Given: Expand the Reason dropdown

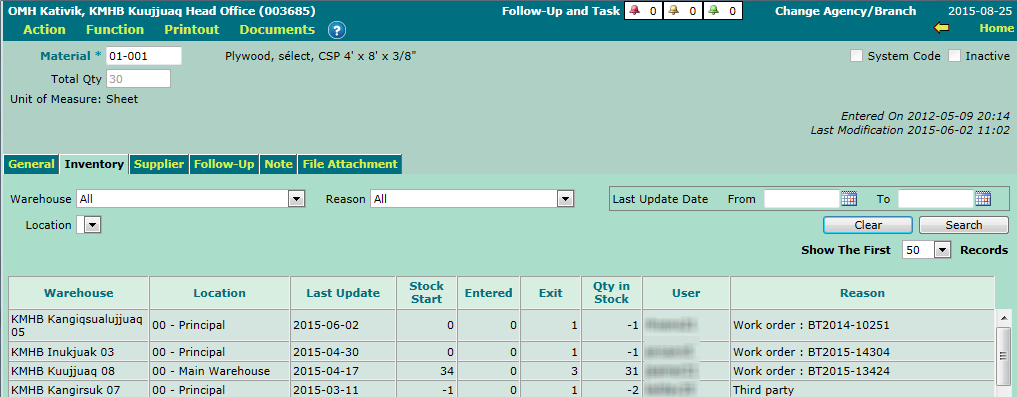Looking at the screenshot, I should [566, 199].
